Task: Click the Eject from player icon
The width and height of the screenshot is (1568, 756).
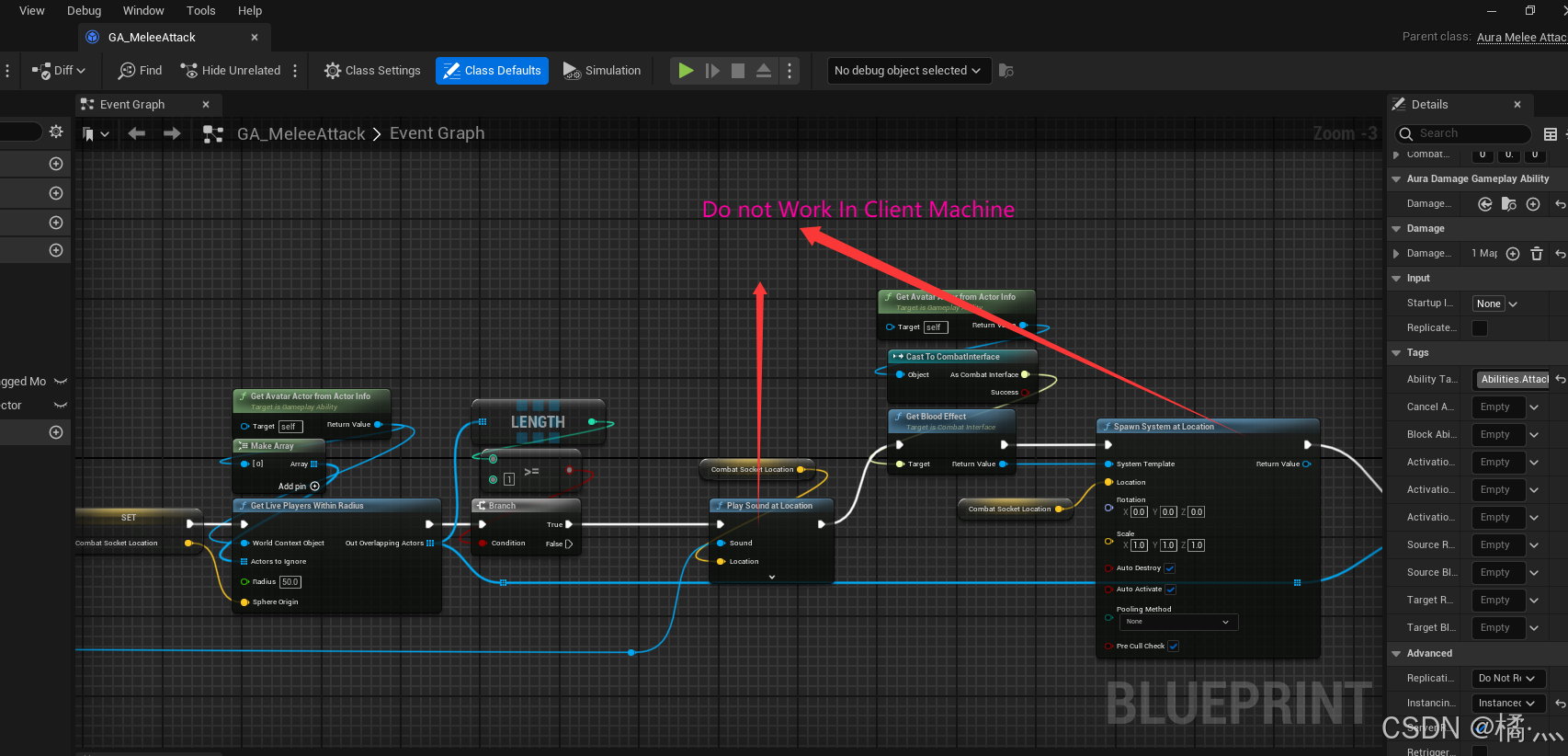Action: [x=764, y=71]
